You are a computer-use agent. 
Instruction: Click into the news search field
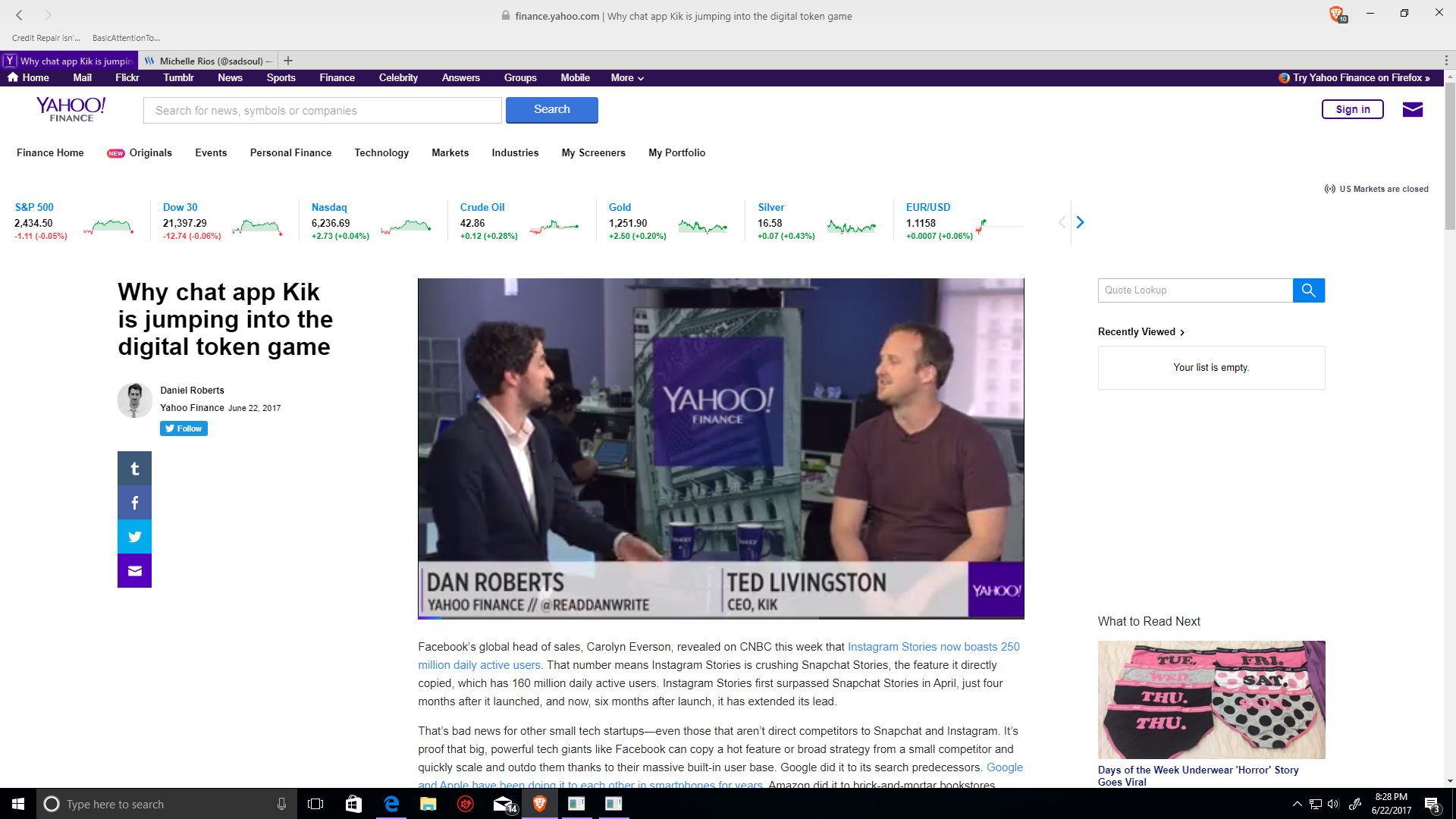(x=322, y=110)
